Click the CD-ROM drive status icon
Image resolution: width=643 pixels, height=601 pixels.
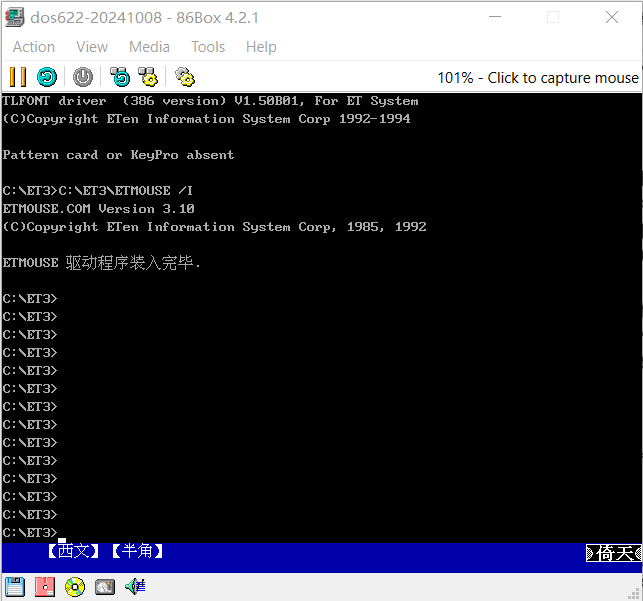tap(75, 587)
